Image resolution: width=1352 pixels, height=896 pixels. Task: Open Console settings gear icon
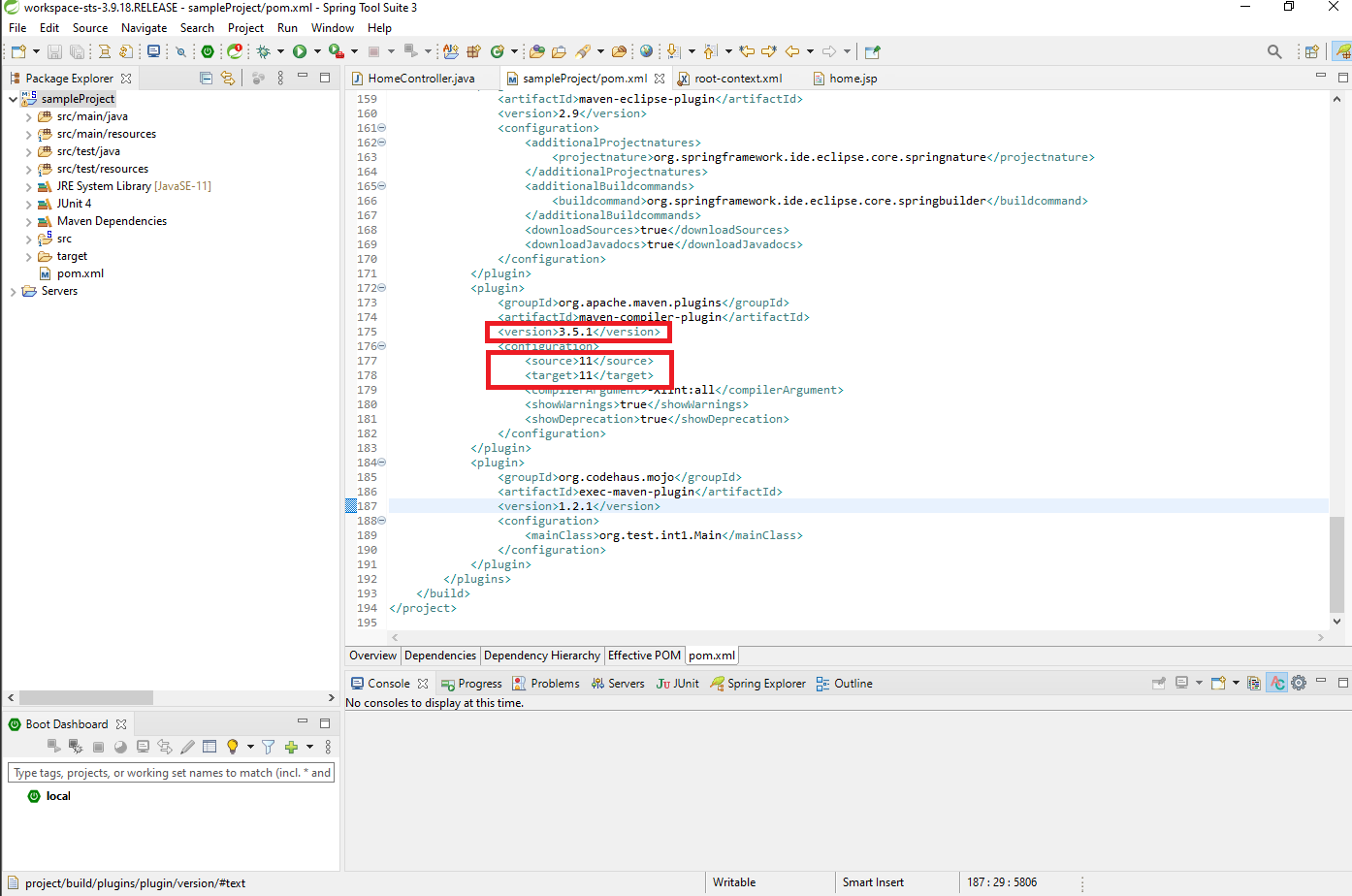[1299, 683]
